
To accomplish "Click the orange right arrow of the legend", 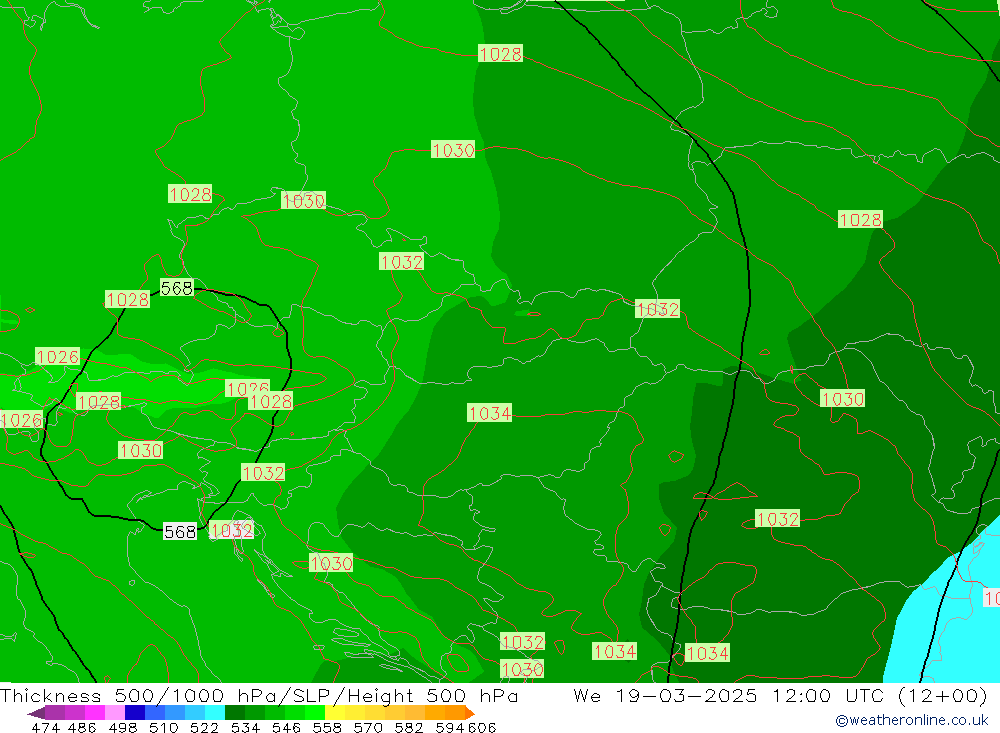I will (x=470, y=713).
